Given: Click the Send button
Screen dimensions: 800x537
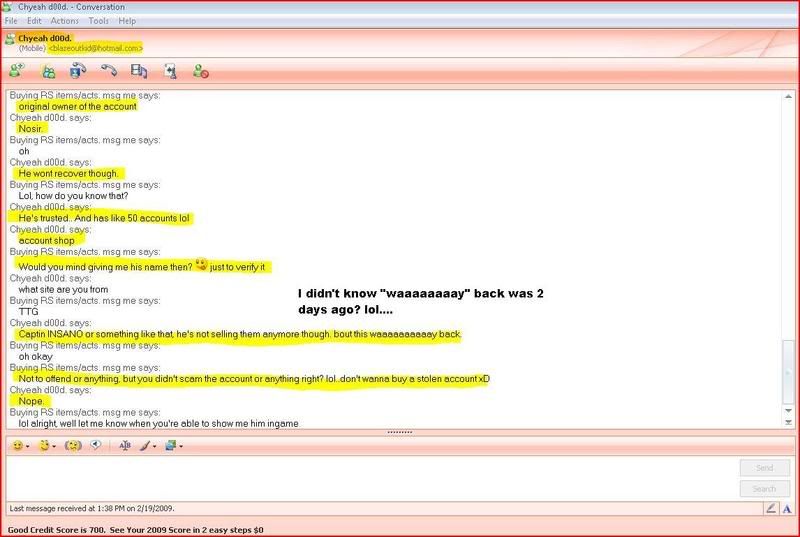Looking at the screenshot, I should 765,468.
